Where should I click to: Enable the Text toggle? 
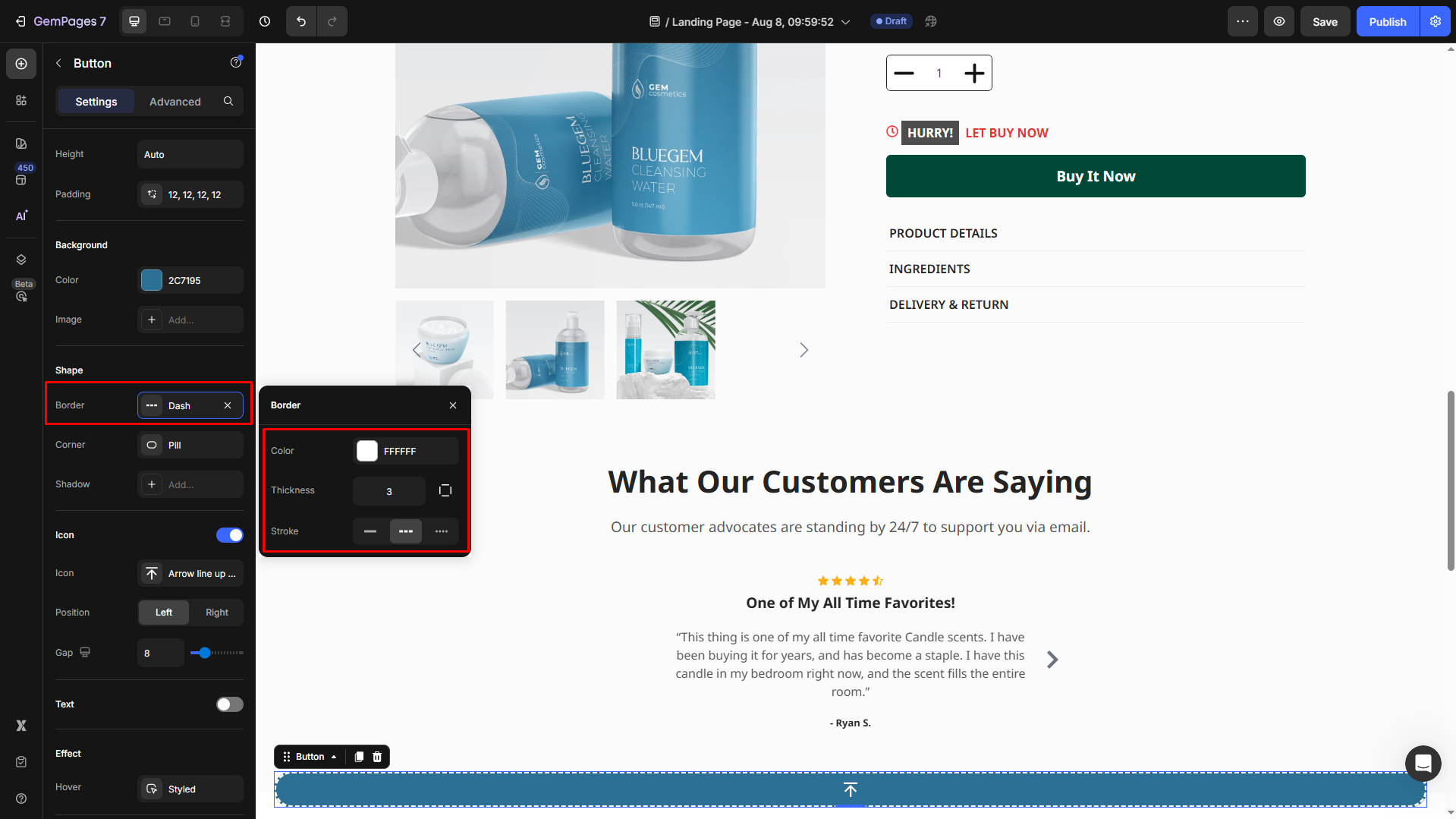pyautogui.click(x=229, y=704)
